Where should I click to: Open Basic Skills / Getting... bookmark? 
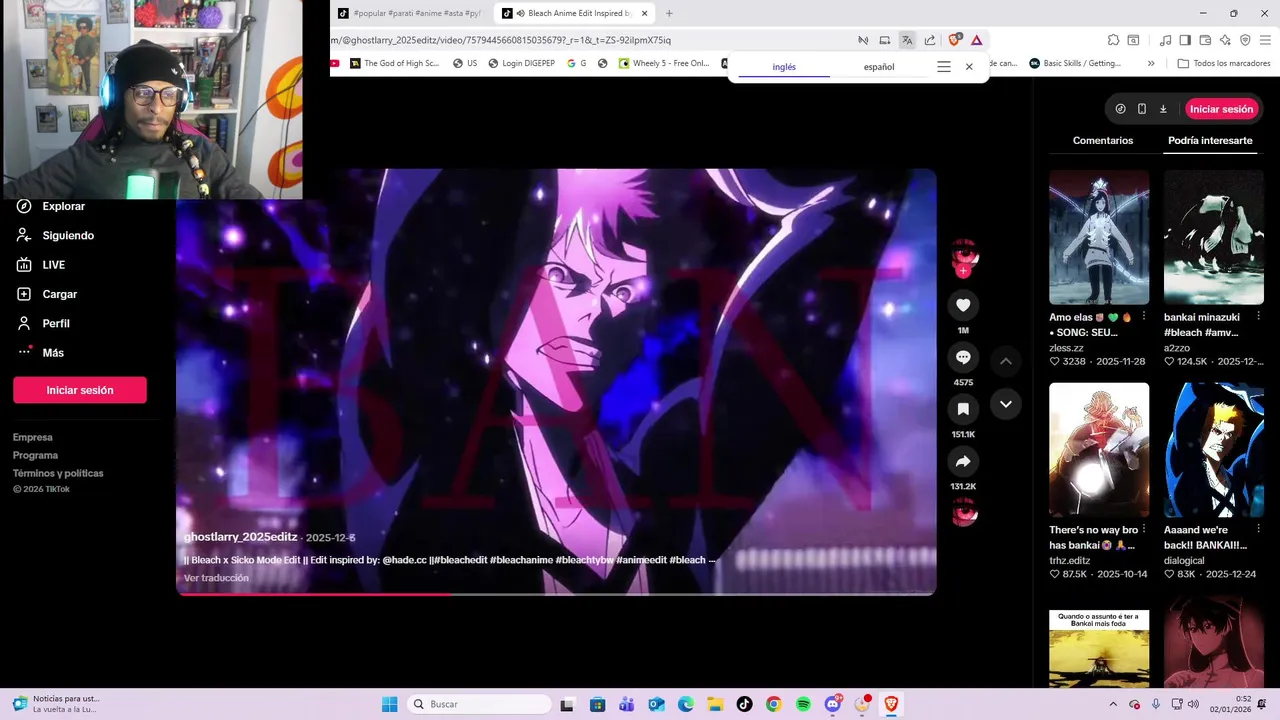(x=1075, y=63)
